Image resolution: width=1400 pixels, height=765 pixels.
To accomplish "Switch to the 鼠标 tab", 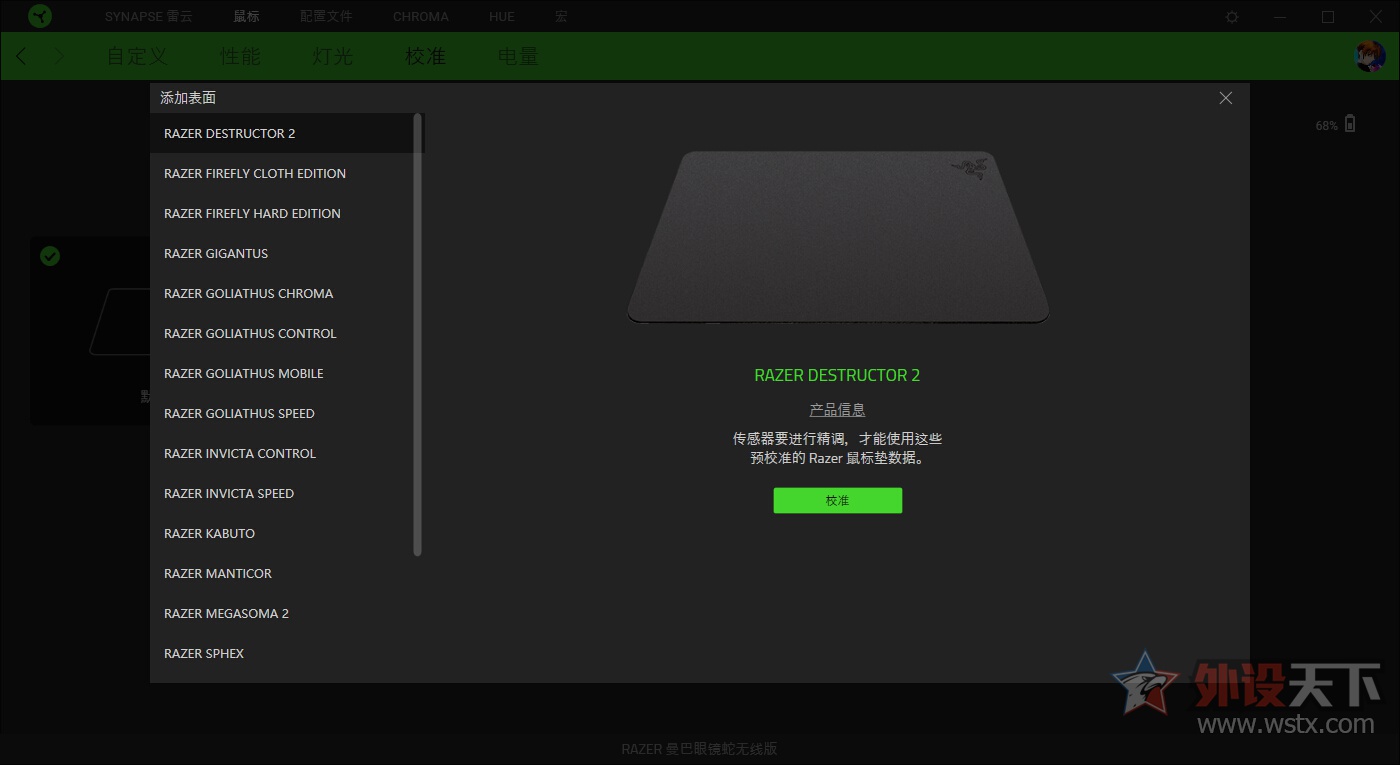I will [246, 17].
